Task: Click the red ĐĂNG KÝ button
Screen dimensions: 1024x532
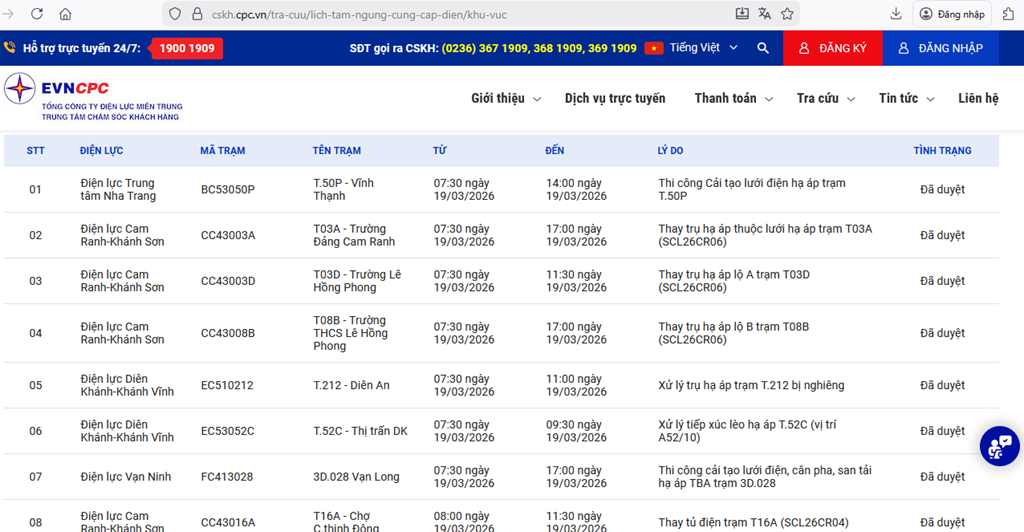Action: (x=832, y=48)
